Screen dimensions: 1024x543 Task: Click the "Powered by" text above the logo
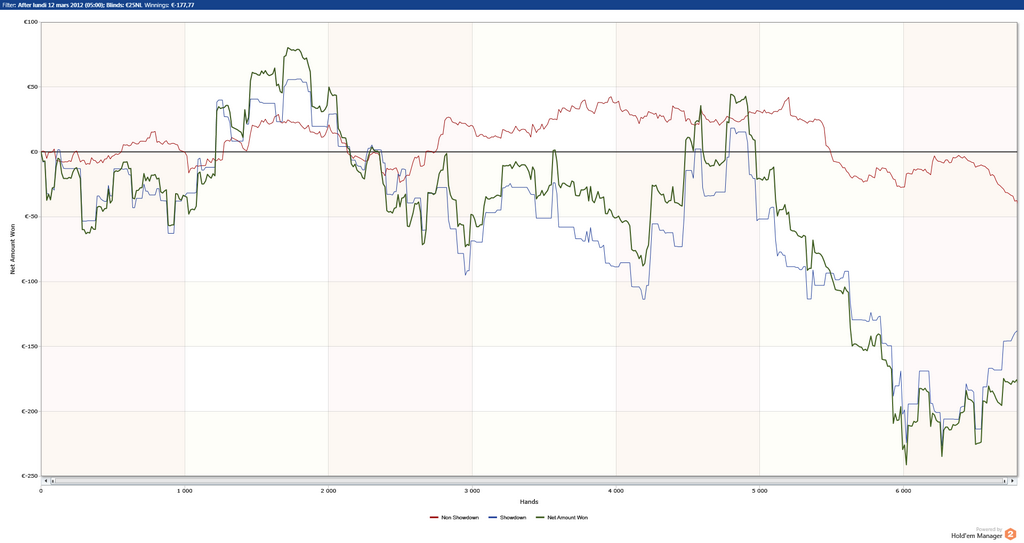pyautogui.click(x=989, y=529)
